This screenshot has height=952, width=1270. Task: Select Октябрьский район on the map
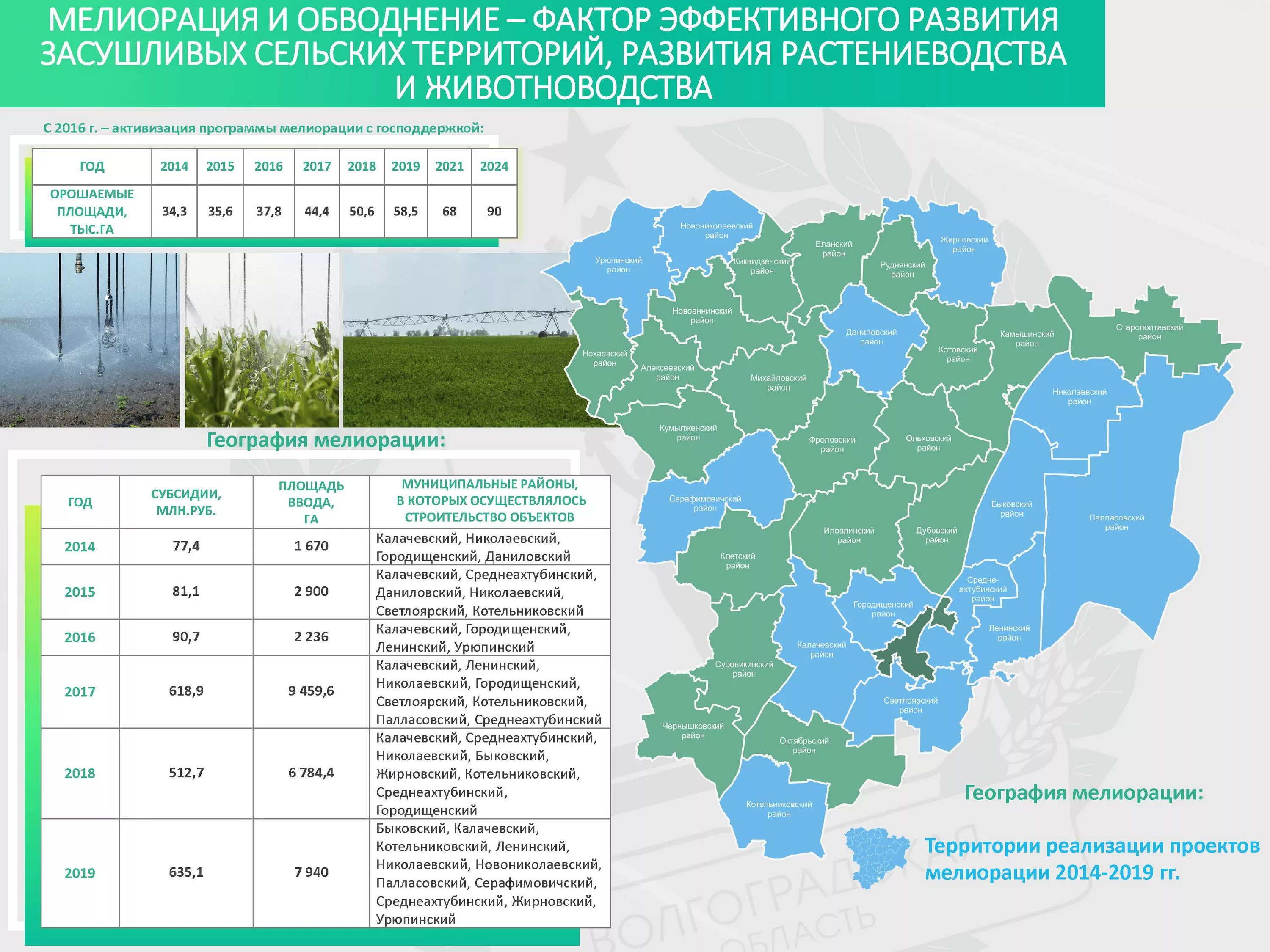(804, 745)
